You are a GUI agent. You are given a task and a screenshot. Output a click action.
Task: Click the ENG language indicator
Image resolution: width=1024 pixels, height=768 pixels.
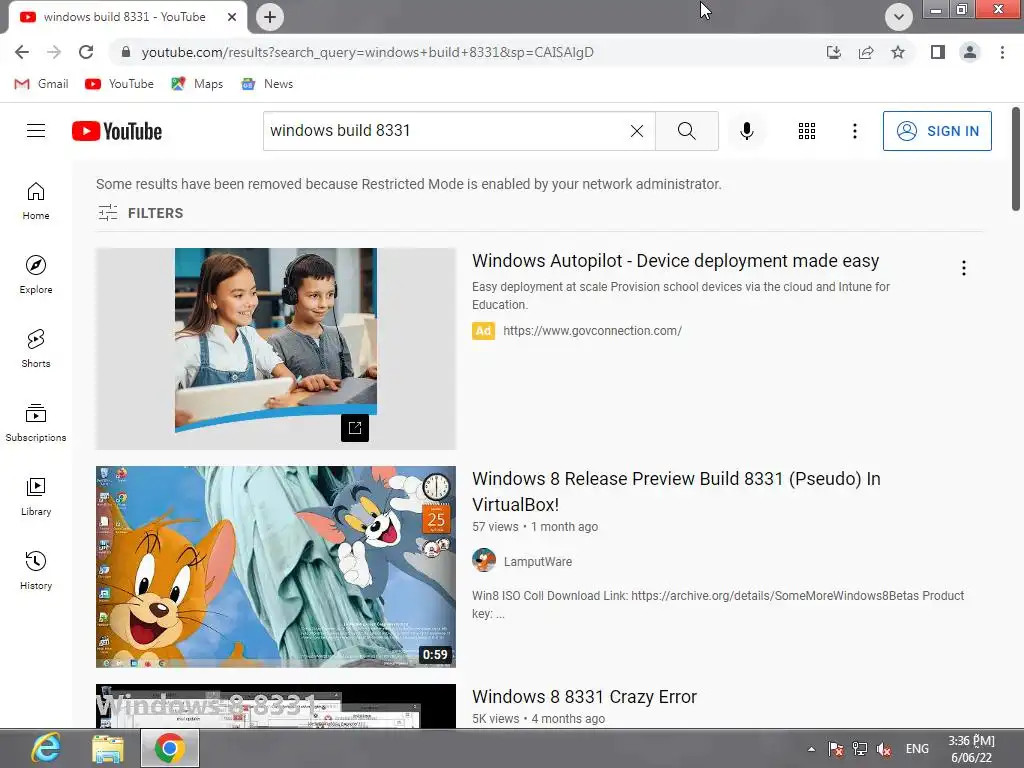[917, 749]
